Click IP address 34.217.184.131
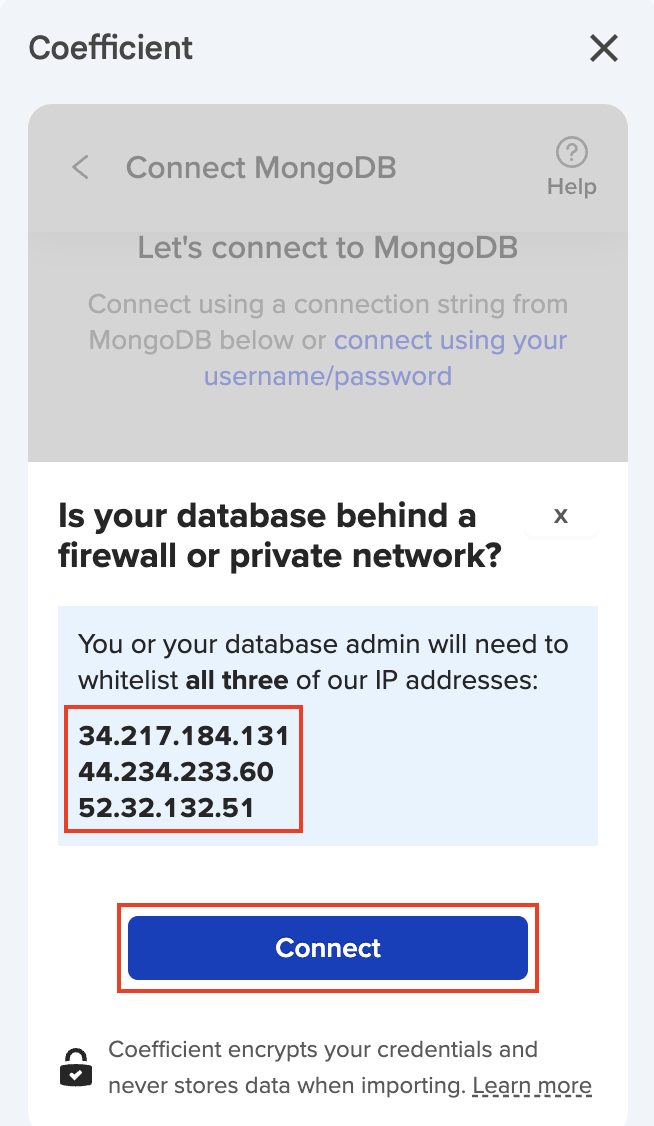Image resolution: width=654 pixels, height=1126 pixels. pos(184,736)
